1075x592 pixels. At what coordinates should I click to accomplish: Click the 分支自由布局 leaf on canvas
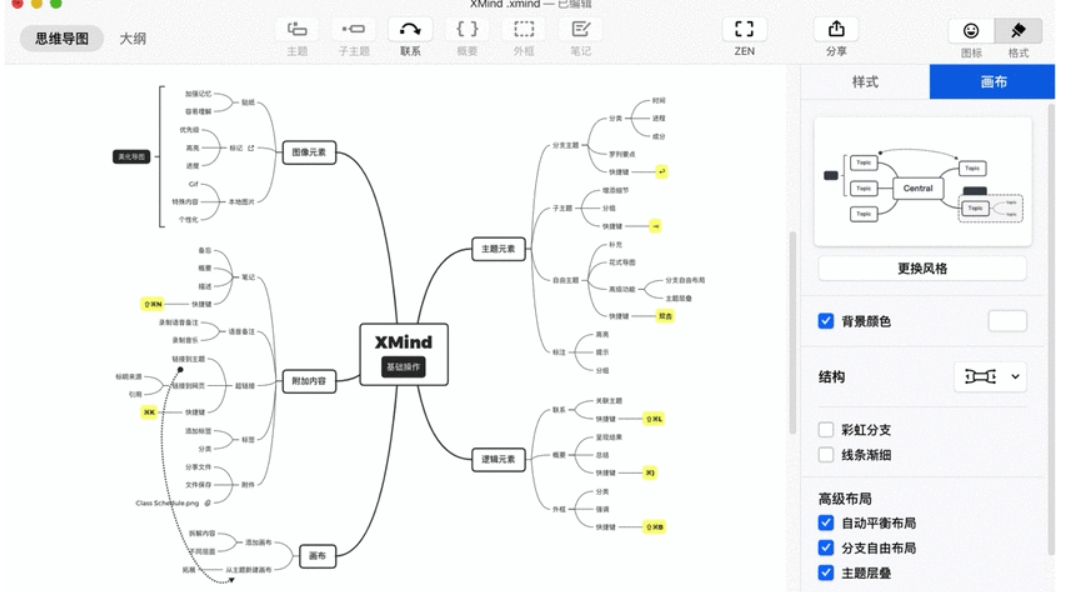pyautogui.click(x=685, y=280)
